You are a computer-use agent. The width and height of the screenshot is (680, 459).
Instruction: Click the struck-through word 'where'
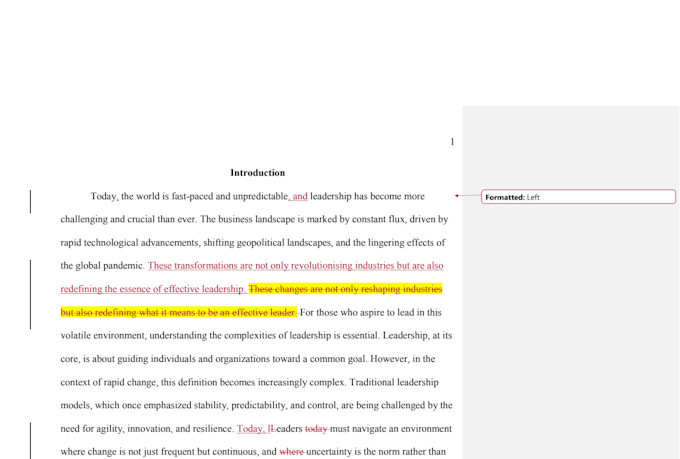point(291,452)
